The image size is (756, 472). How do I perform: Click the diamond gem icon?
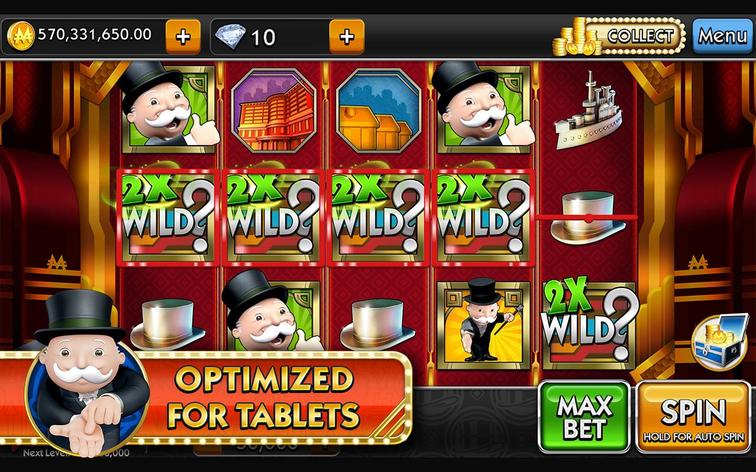click(x=230, y=36)
